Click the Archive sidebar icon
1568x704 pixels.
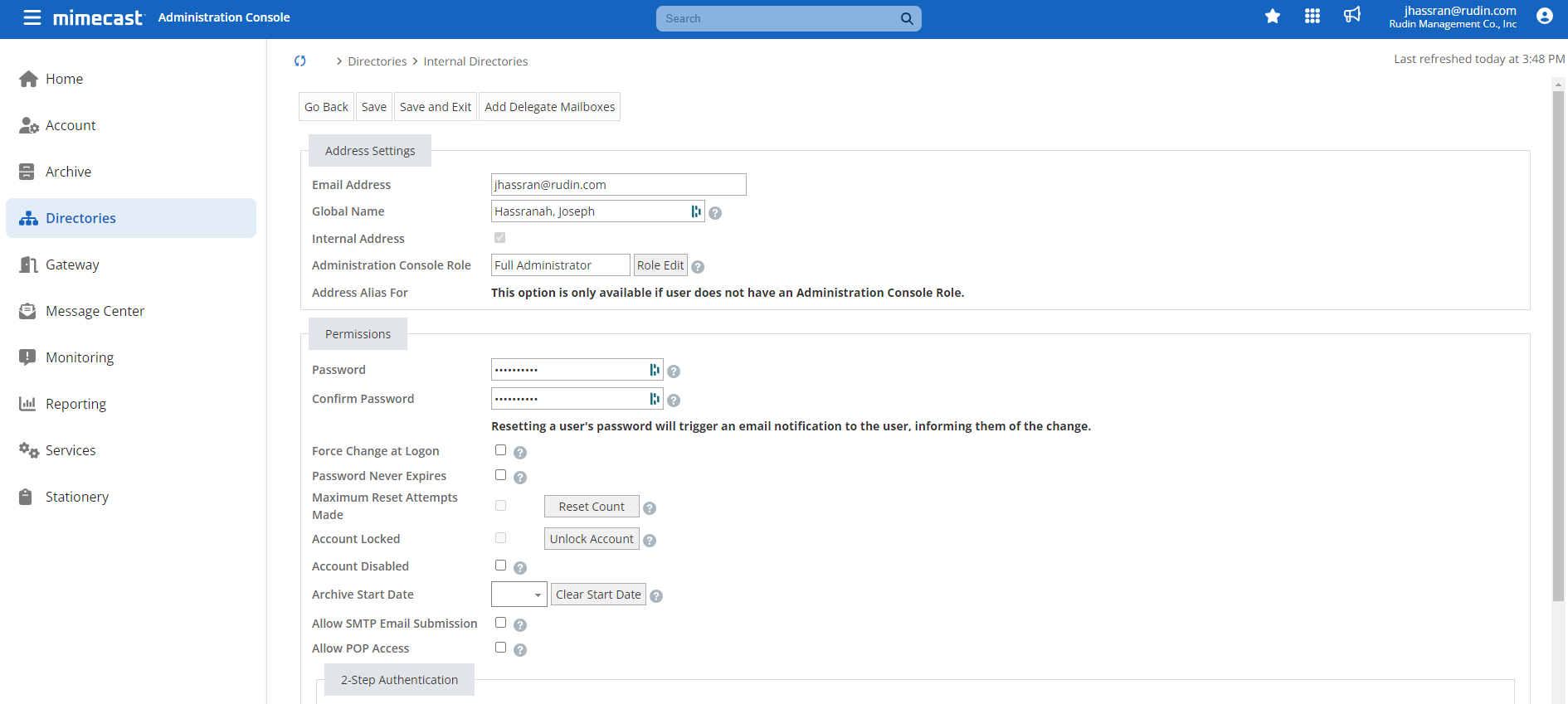(27, 172)
